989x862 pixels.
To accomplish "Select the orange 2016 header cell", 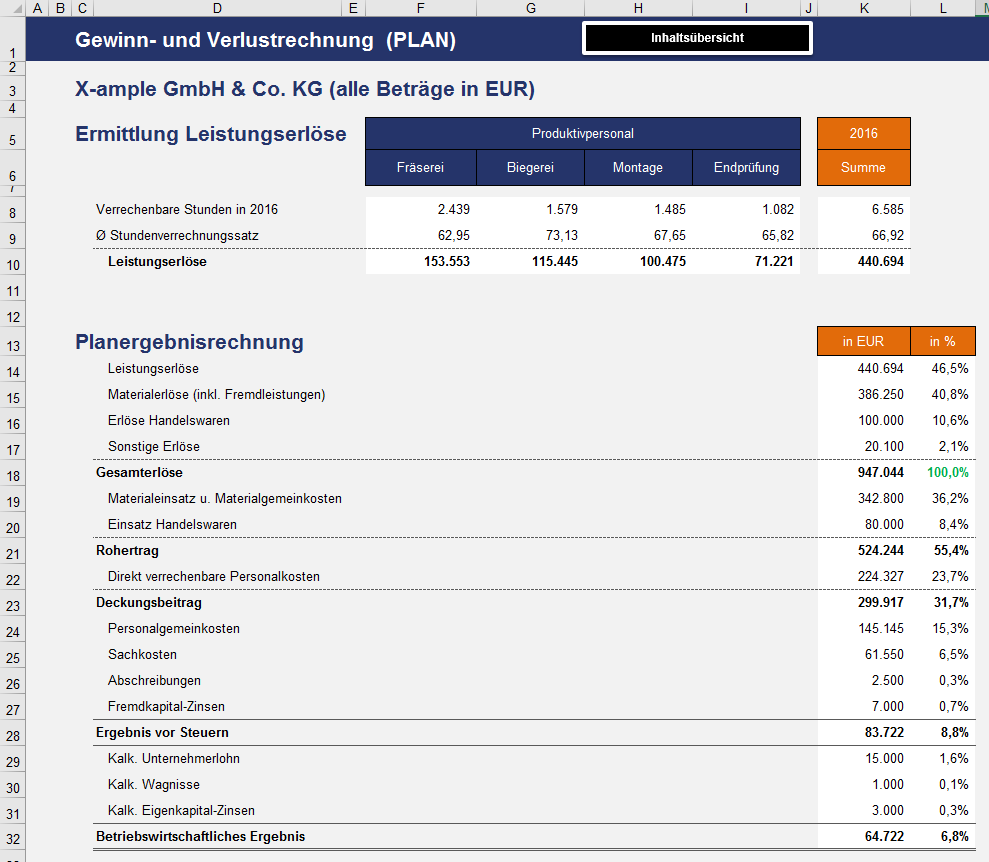I will point(863,133).
